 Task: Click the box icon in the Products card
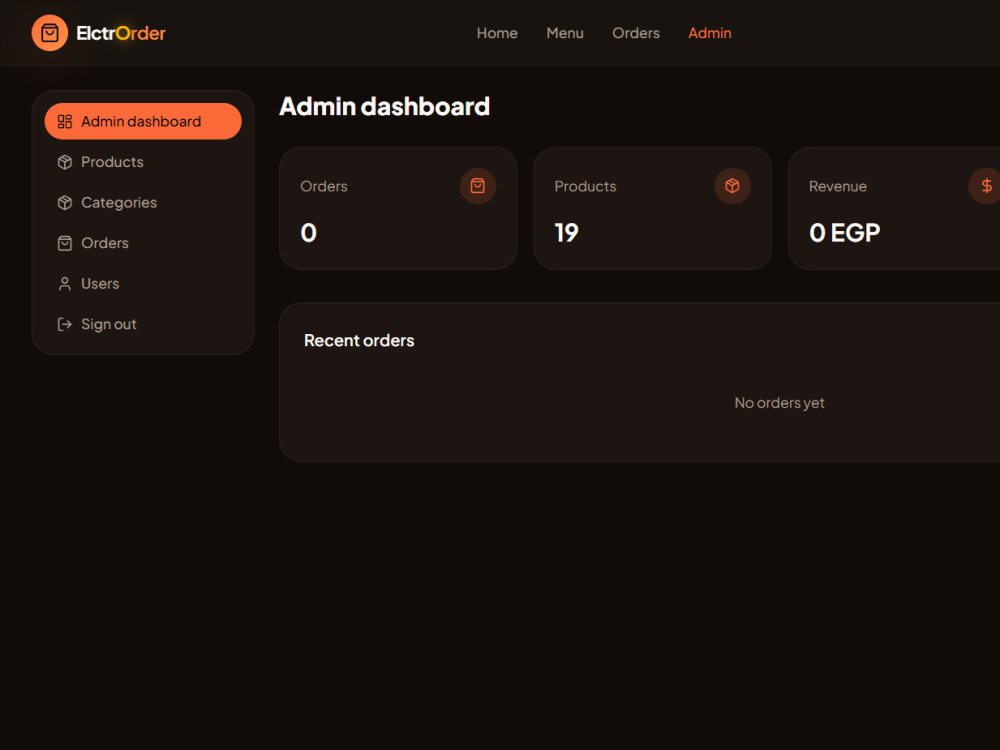732,186
